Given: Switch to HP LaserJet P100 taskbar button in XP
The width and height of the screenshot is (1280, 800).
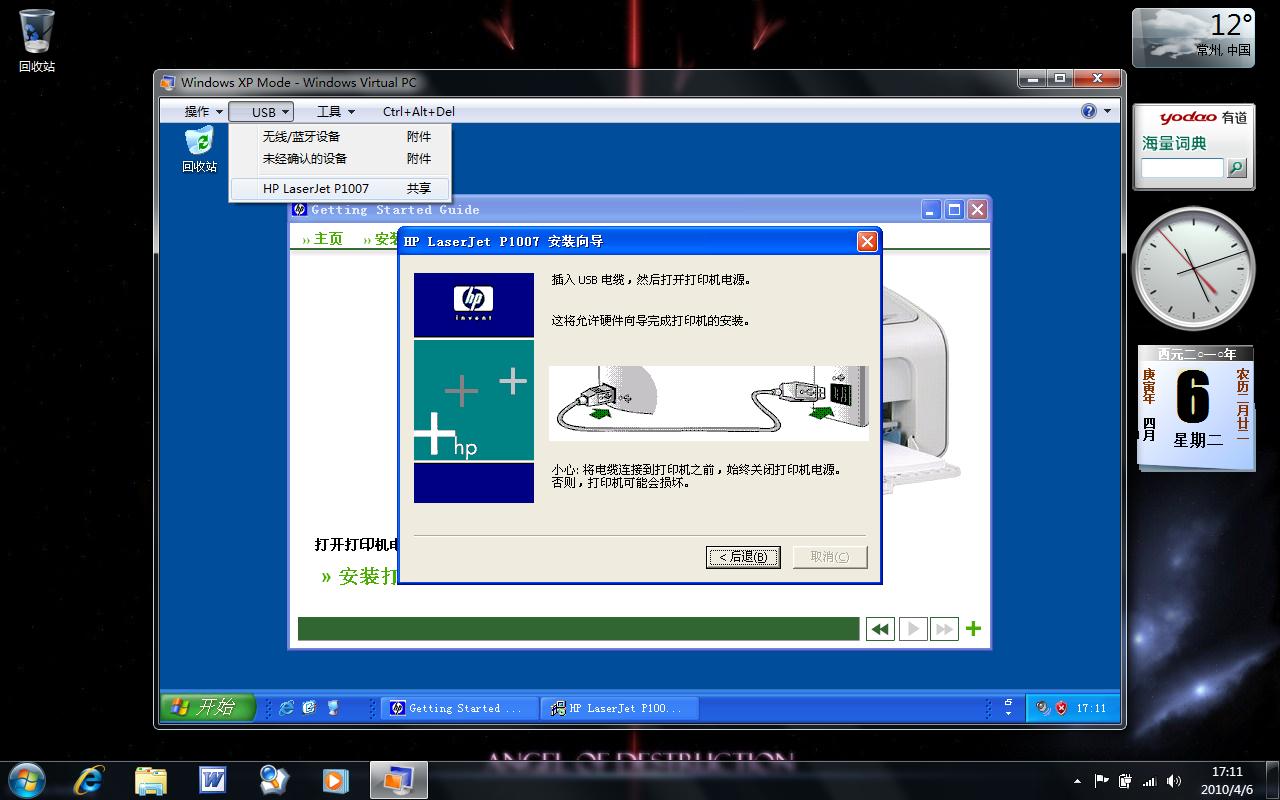Looking at the screenshot, I should (620, 708).
